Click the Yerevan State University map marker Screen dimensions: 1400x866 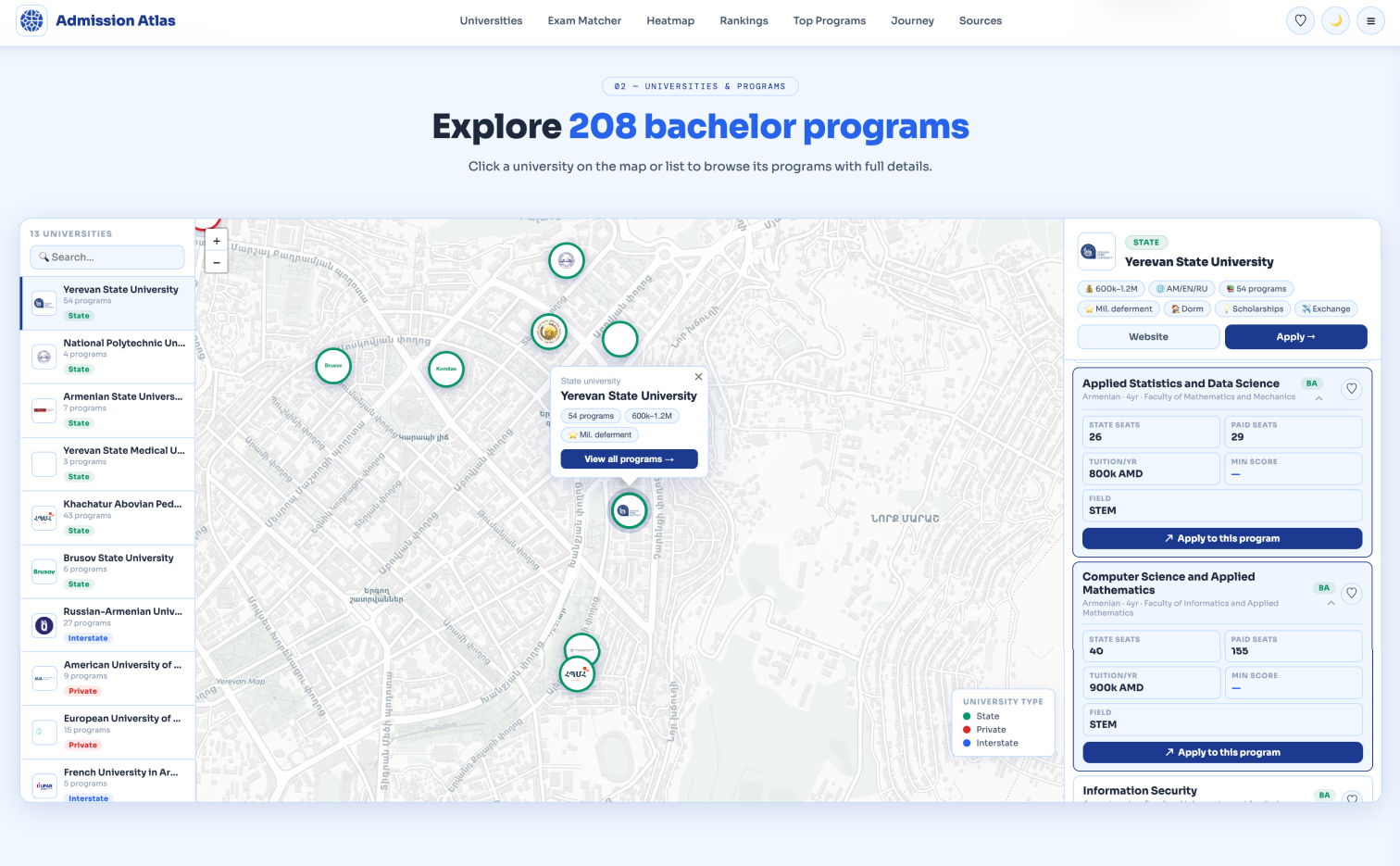pyautogui.click(x=629, y=510)
